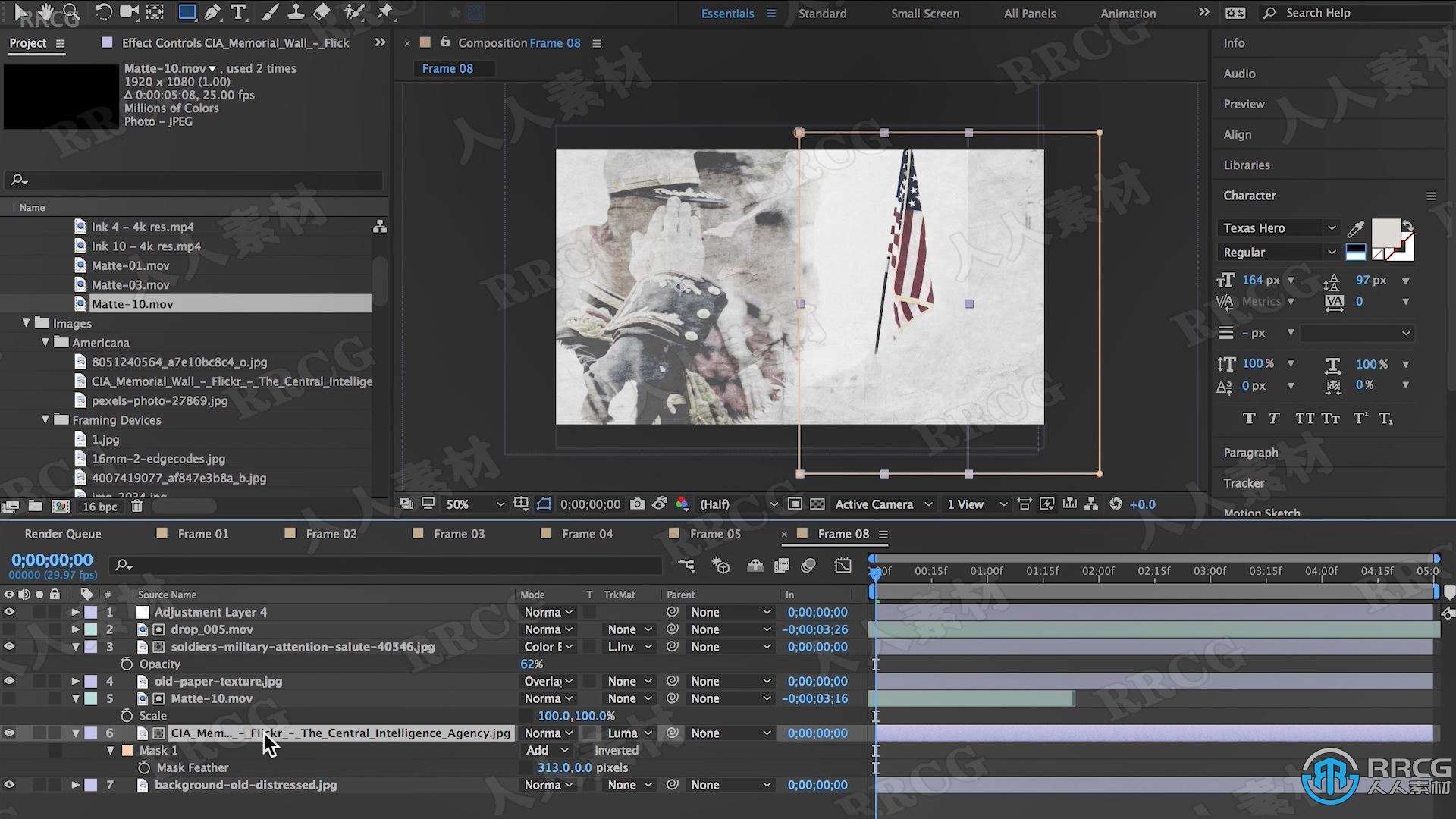Select the Eraser tool
Viewport: 1456px width, 819px height.
click(x=322, y=12)
